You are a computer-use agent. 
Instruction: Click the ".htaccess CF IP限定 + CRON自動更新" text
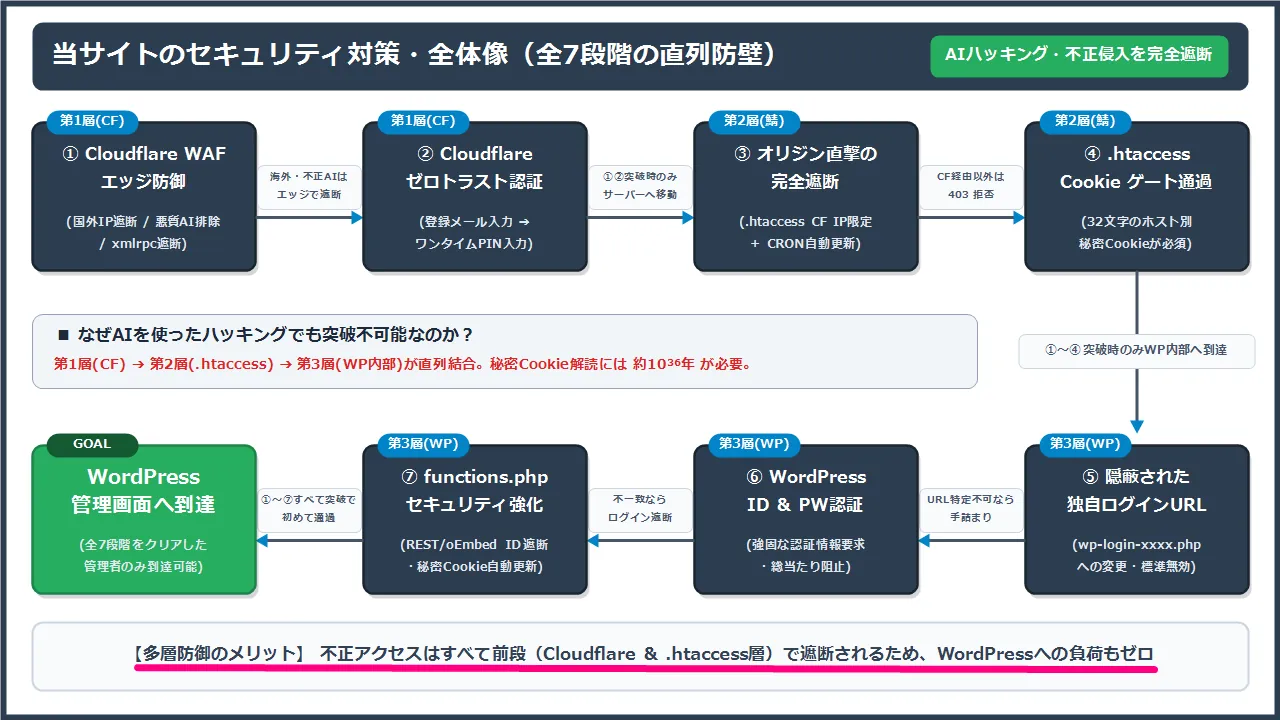coord(805,233)
